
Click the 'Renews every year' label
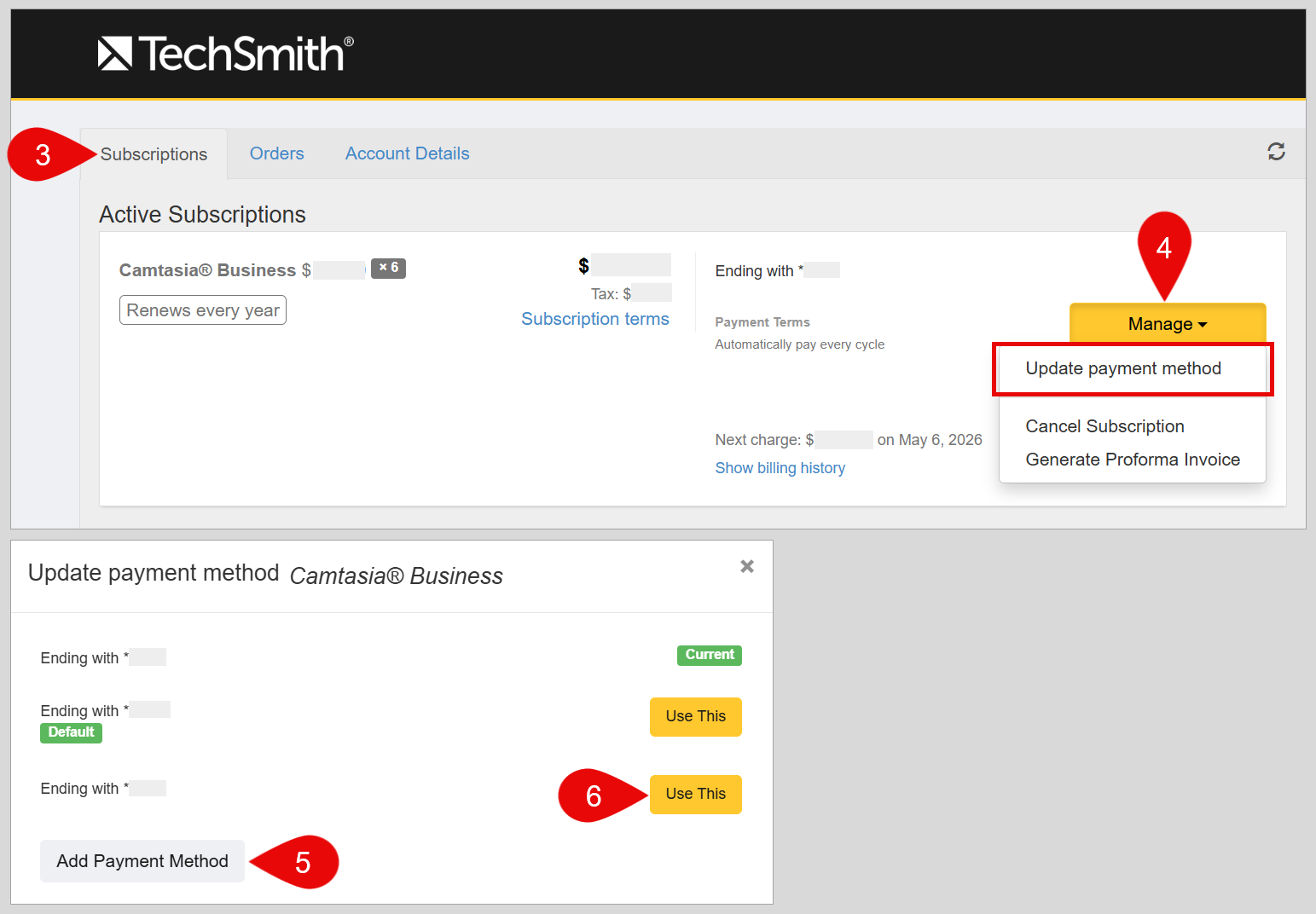tap(203, 310)
